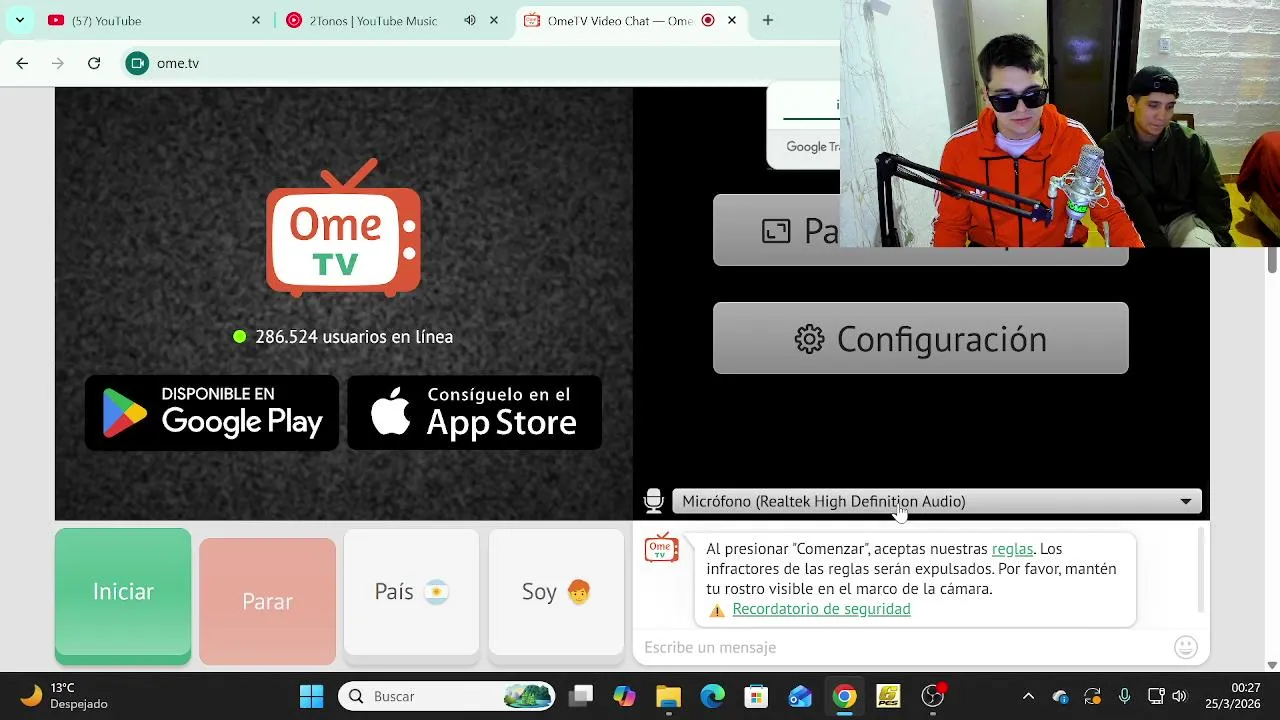Click the OmeTV avatar in the chat message
Screen dimensions: 1280x720
click(x=661, y=548)
